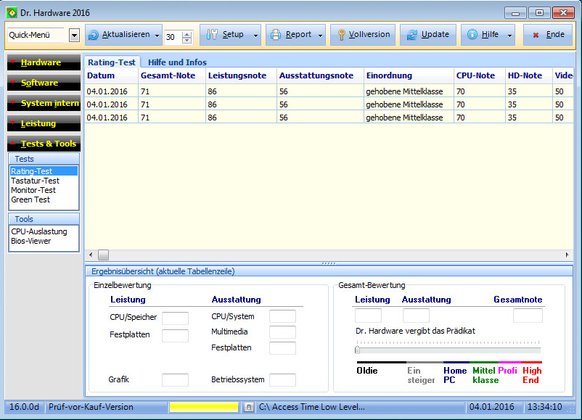Open the Report dropdown arrow
The height and width of the screenshot is (420, 582).
(x=320, y=36)
